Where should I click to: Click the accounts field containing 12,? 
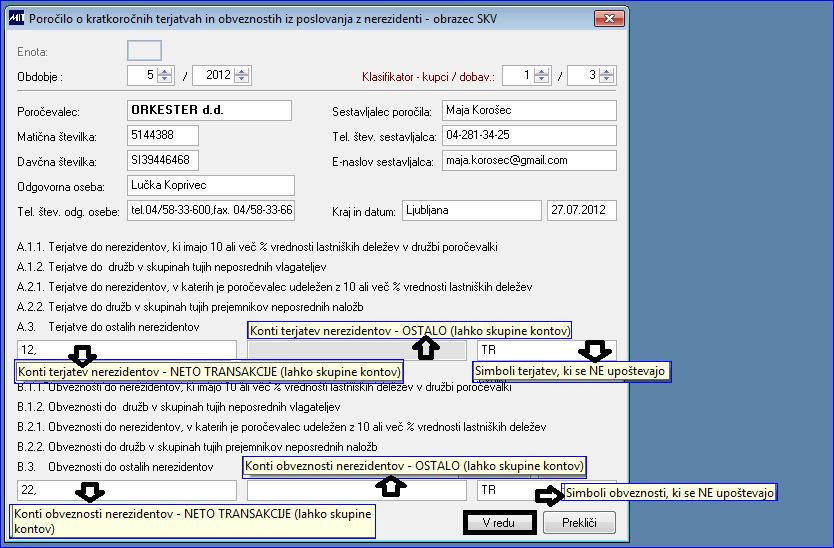pos(127,350)
